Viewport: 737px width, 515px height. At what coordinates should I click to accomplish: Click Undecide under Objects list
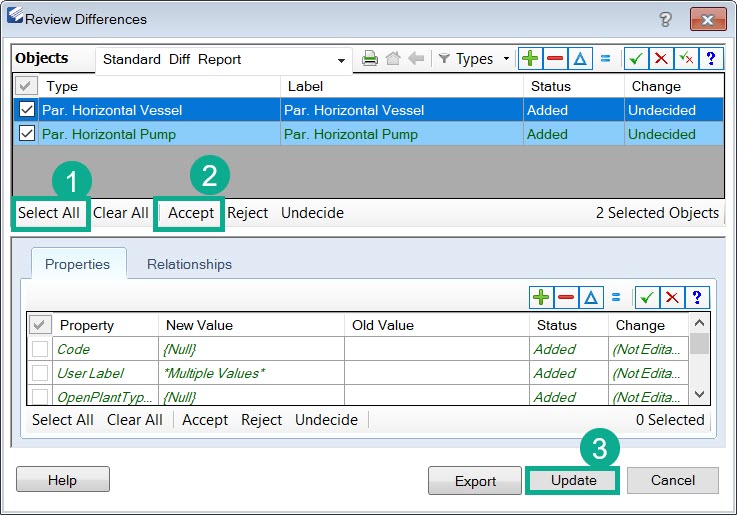pyautogui.click(x=313, y=213)
